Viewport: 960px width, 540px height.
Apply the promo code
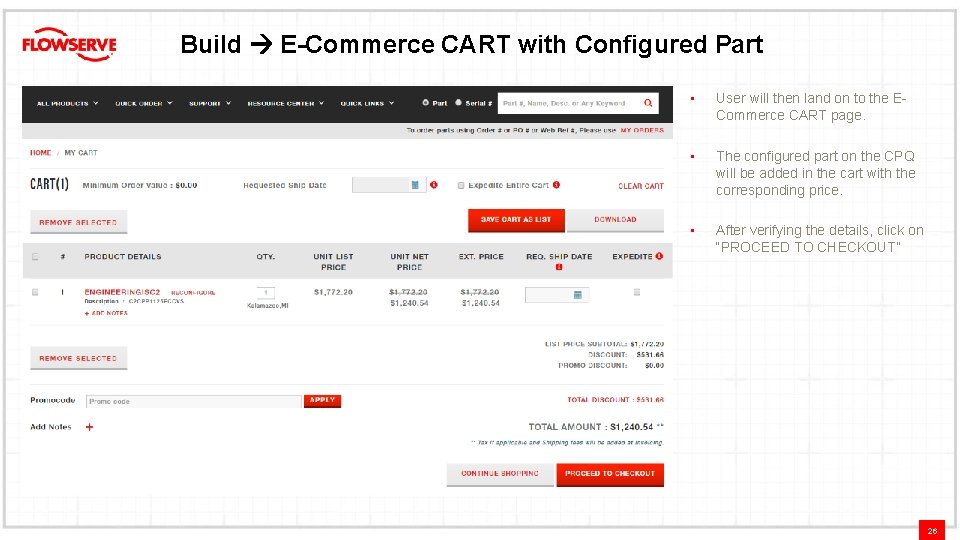[323, 400]
